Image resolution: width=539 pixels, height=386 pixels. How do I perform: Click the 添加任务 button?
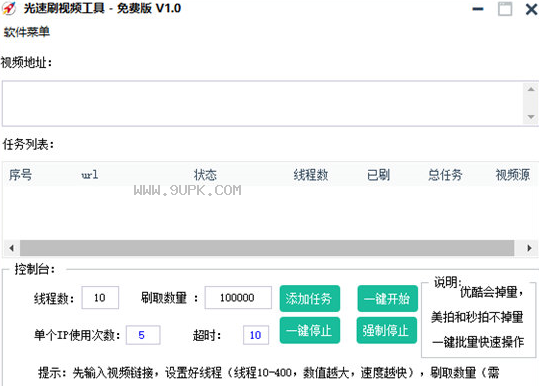[x=310, y=298]
